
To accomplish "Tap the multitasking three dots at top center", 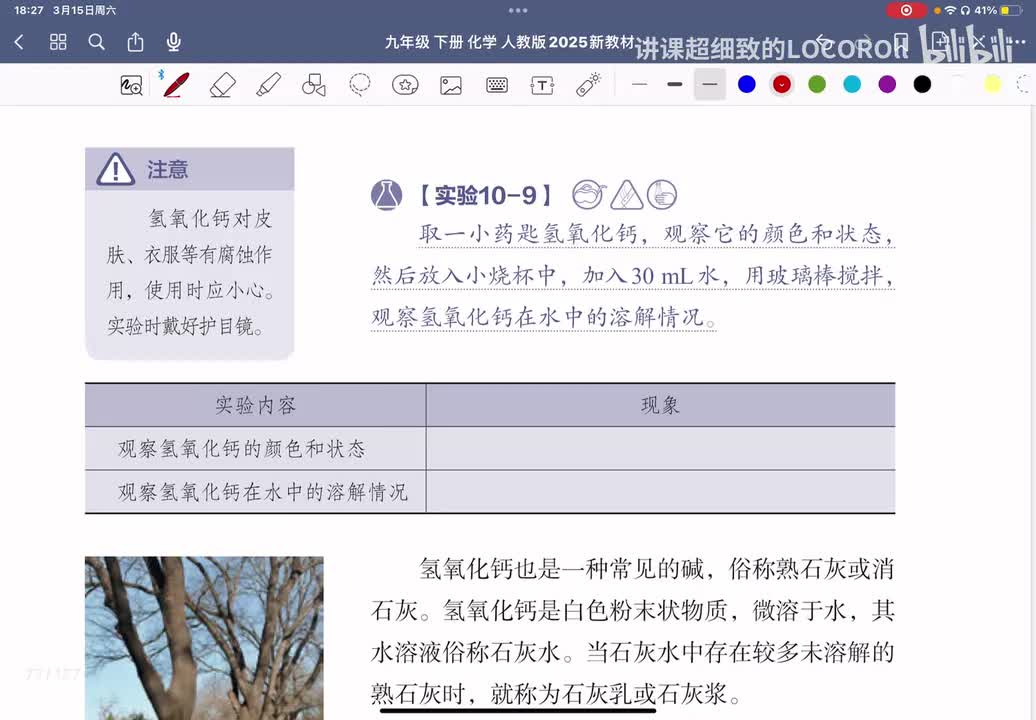I will [x=518, y=11].
